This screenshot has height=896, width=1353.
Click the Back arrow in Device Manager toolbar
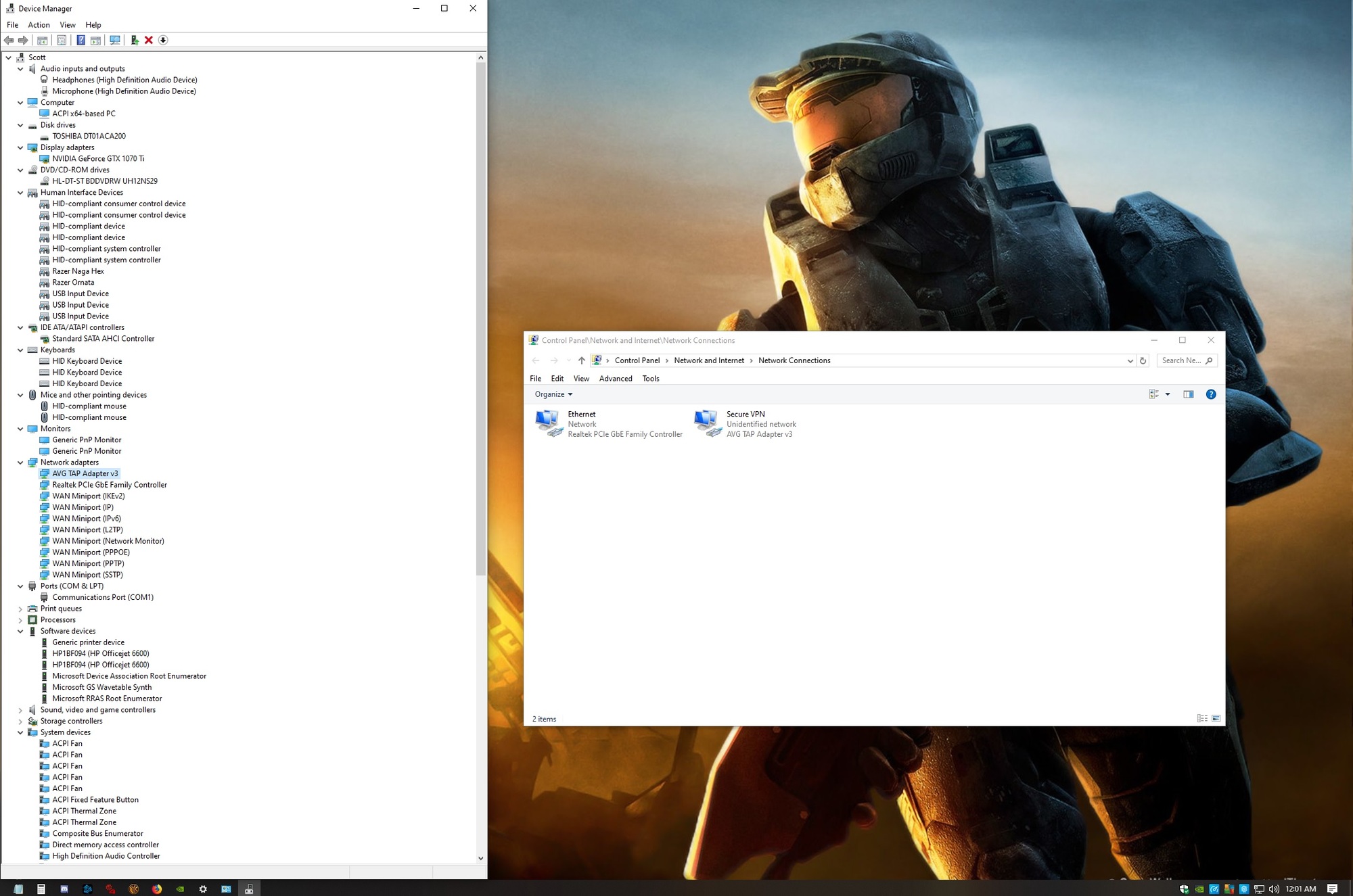[9, 41]
